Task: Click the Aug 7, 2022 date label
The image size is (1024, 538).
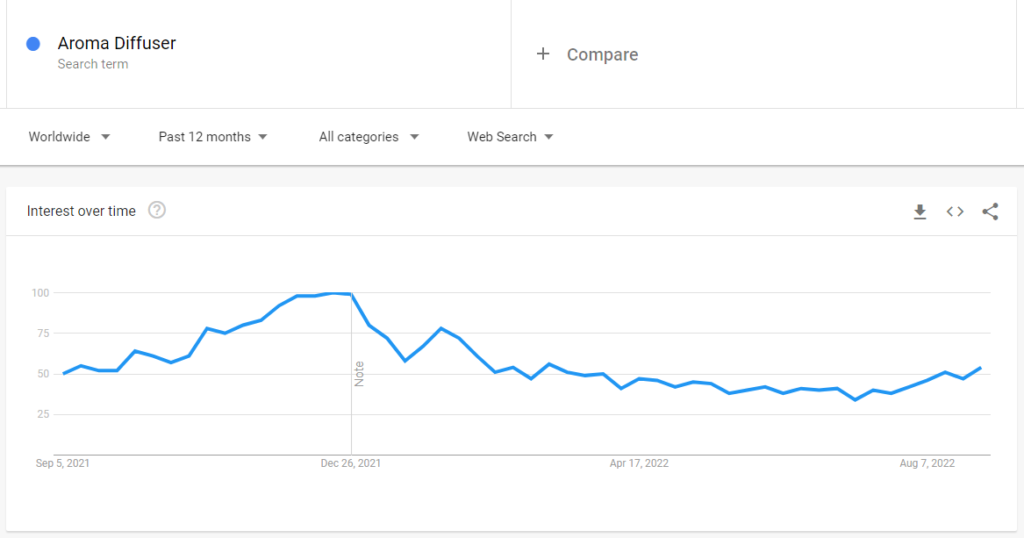Action: [927, 463]
